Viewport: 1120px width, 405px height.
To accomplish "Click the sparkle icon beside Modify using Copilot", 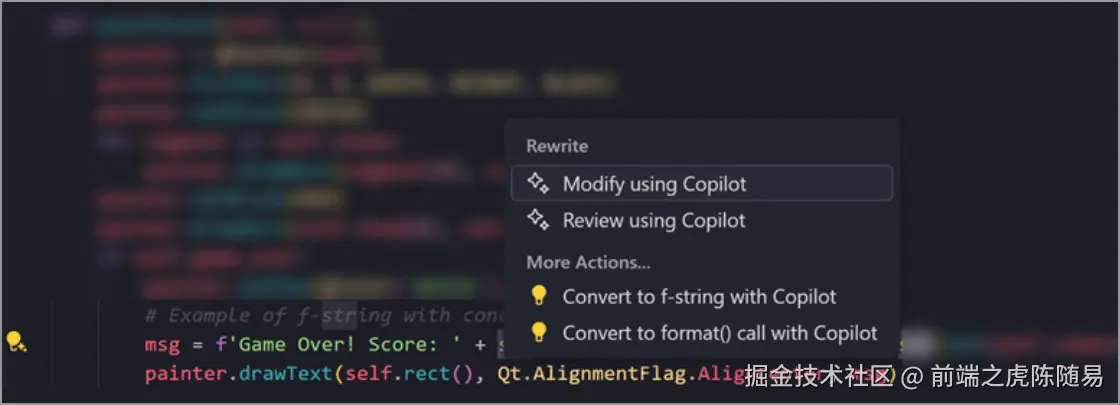I will point(538,184).
